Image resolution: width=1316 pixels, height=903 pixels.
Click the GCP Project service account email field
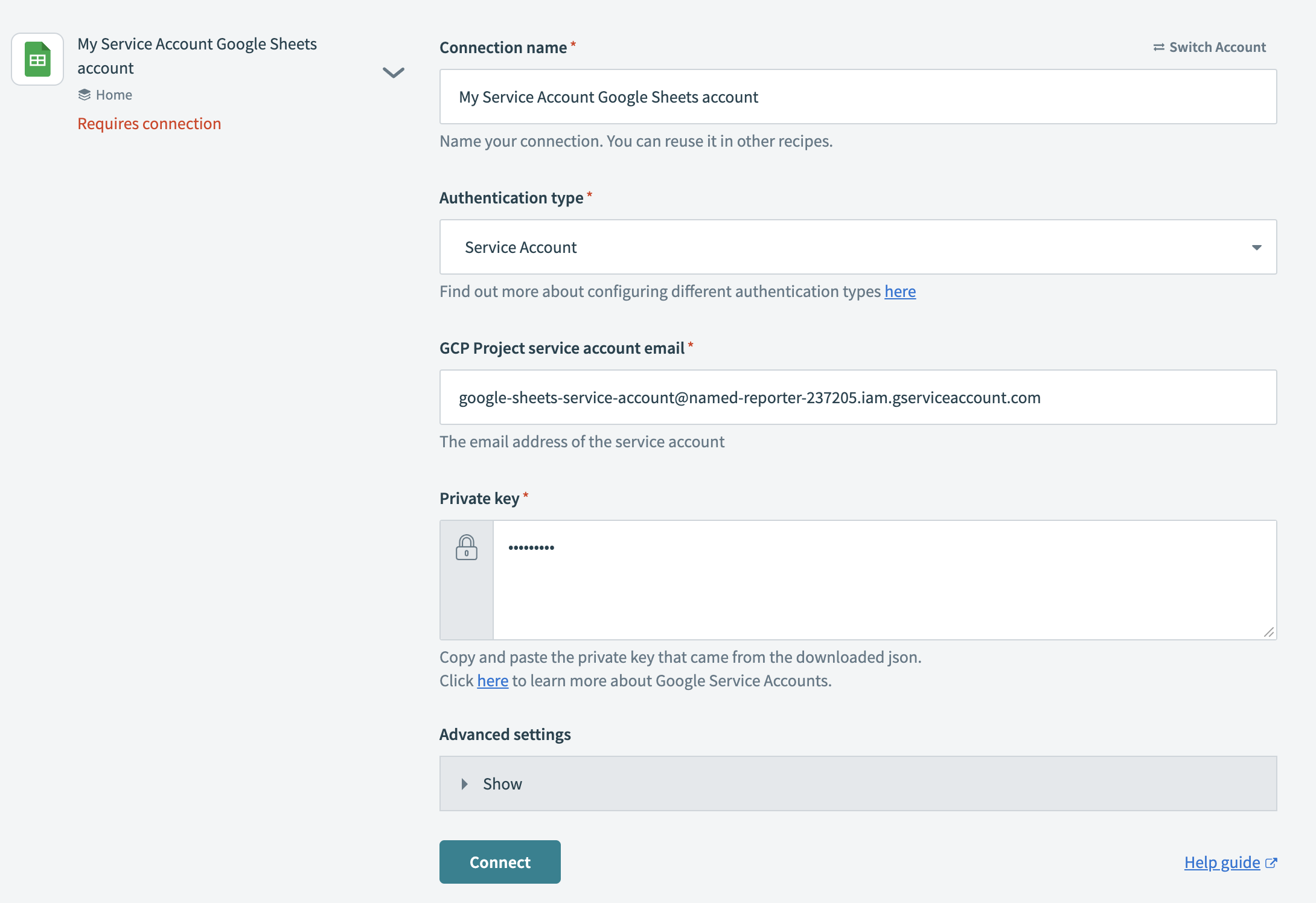click(857, 397)
